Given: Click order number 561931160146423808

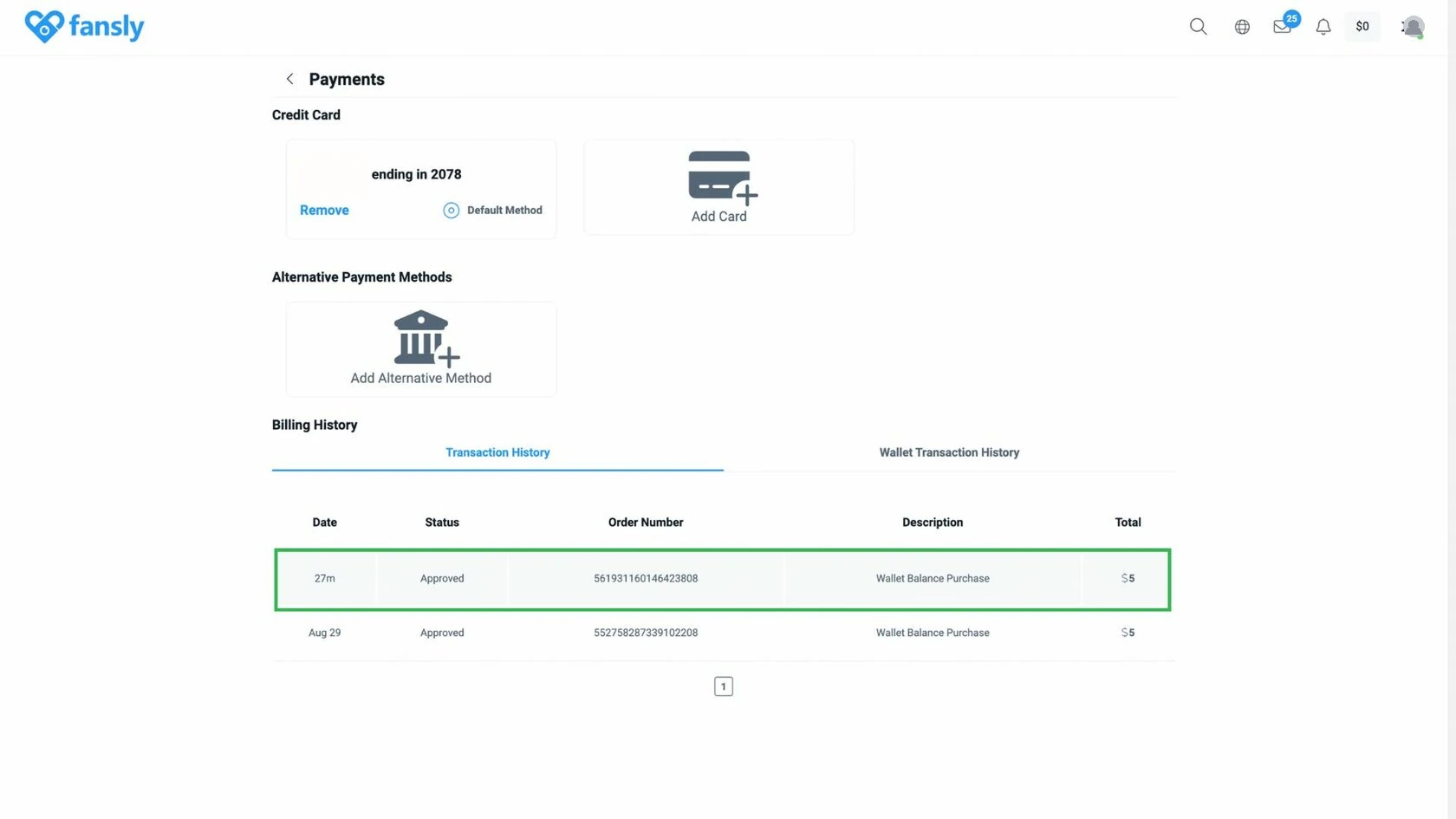Looking at the screenshot, I should click(646, 578).
